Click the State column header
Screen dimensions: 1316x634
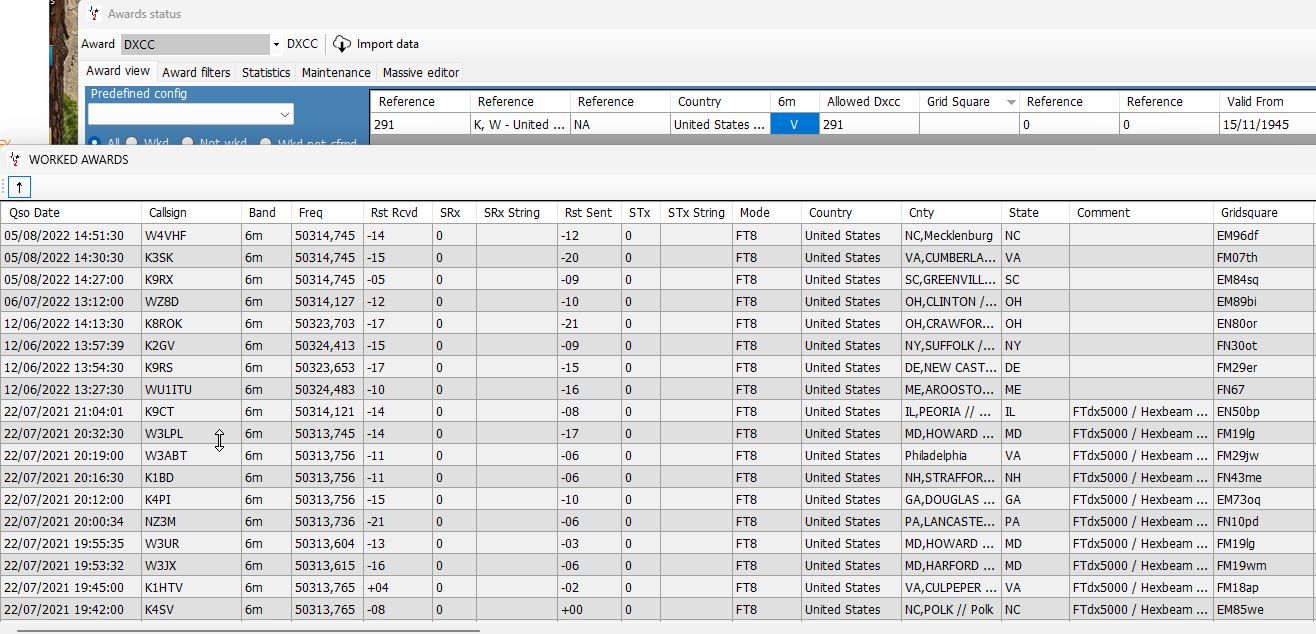click(1035, 212)
